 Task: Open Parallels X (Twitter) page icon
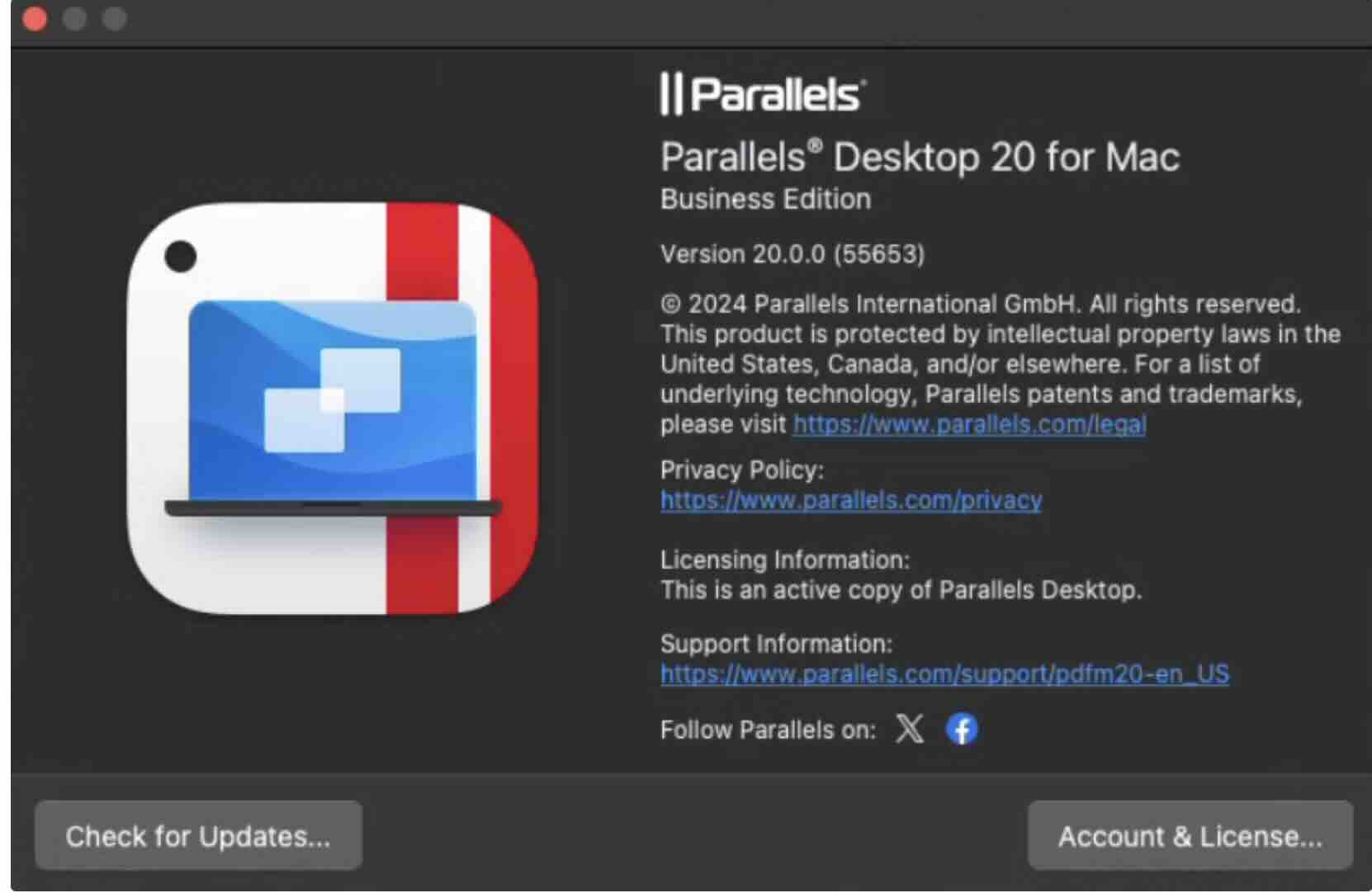(909, 729)
